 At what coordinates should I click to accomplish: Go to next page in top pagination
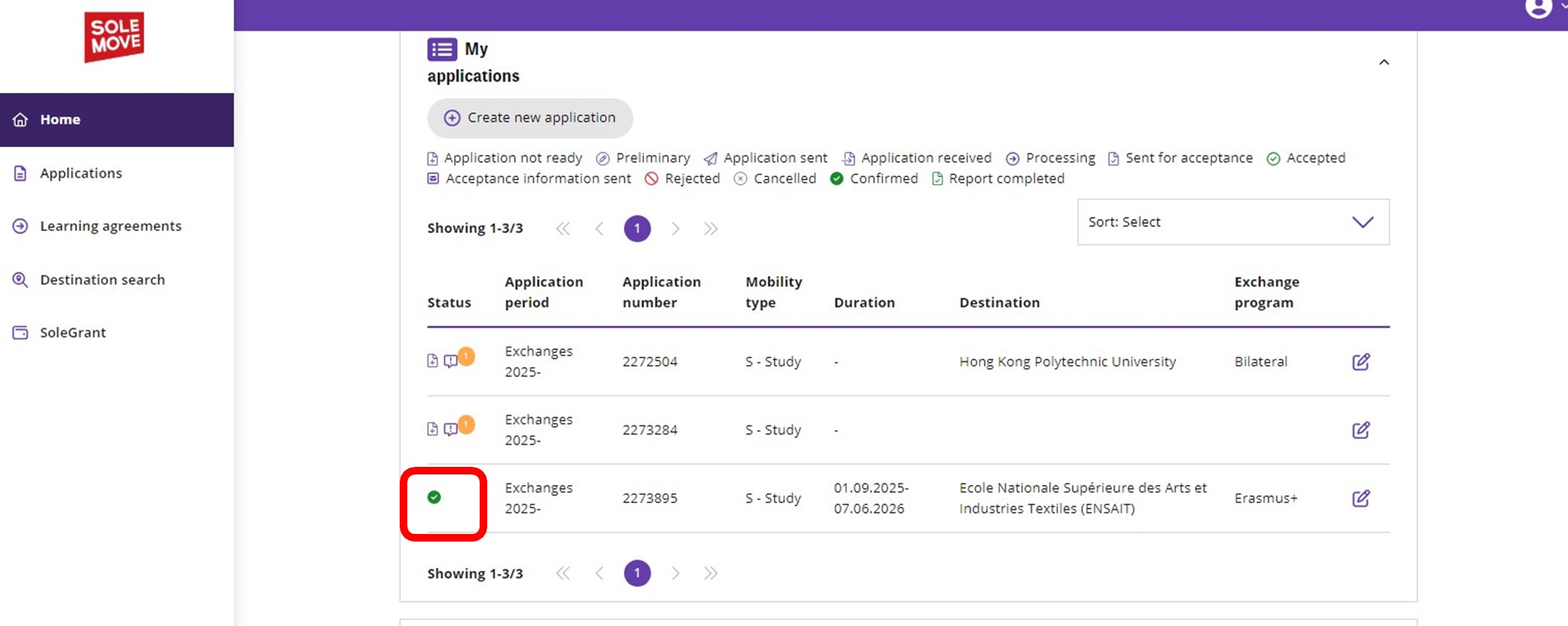[675, 229]
